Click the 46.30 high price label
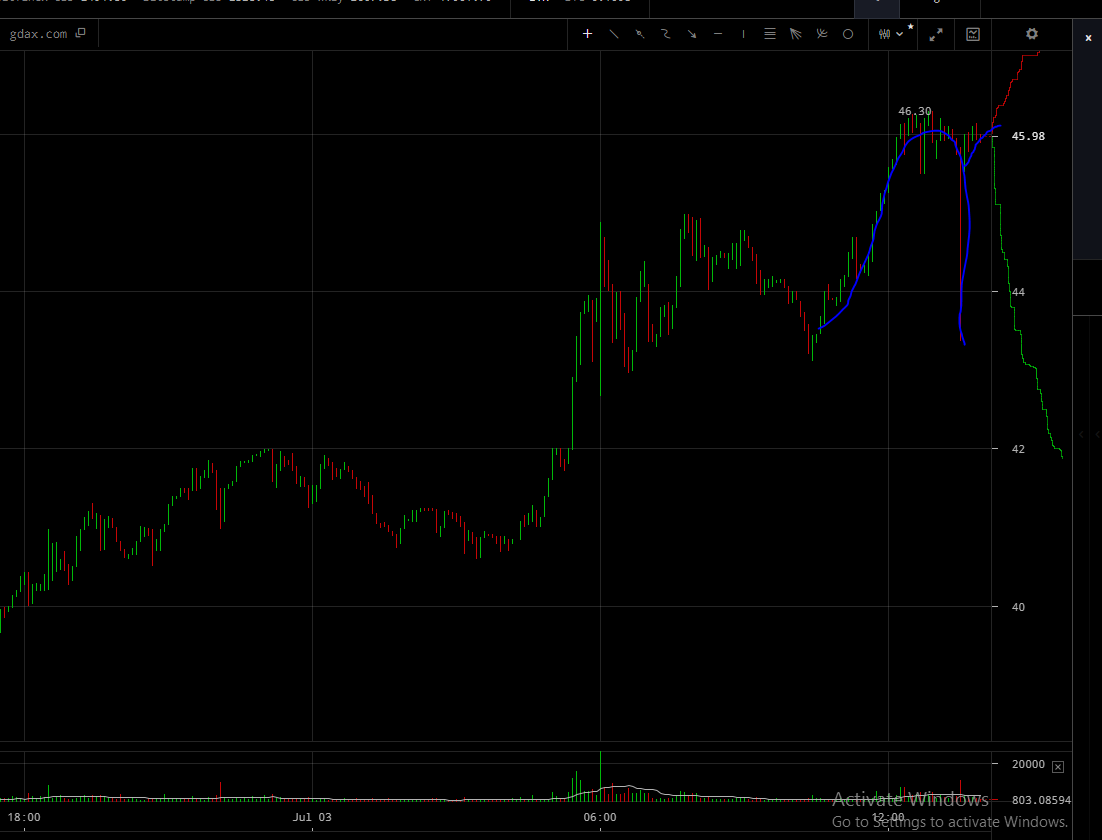 click(x=914, y=111)
